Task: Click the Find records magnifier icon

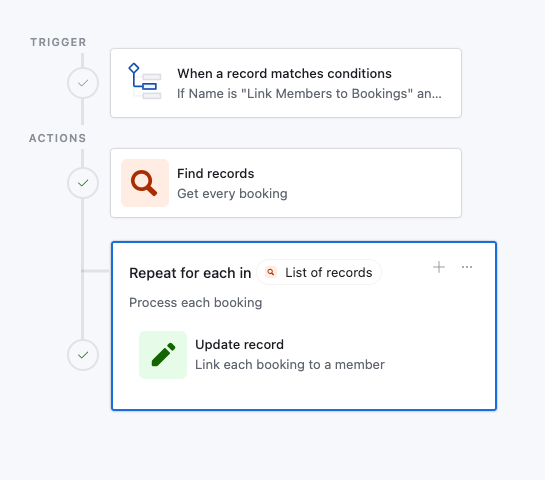Action: pos(145,183)
